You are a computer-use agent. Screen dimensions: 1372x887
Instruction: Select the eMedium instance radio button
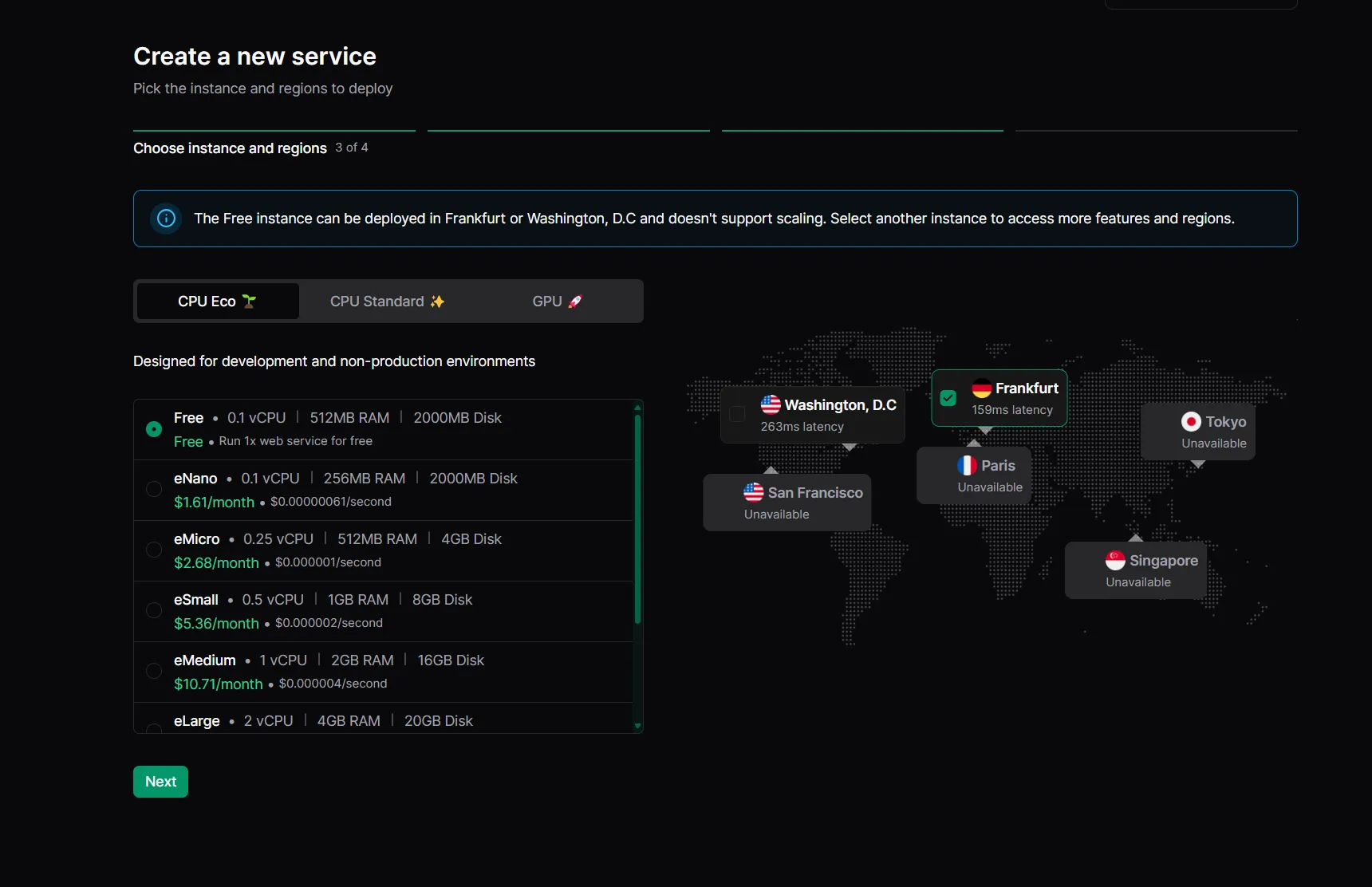tap(154, 671)
